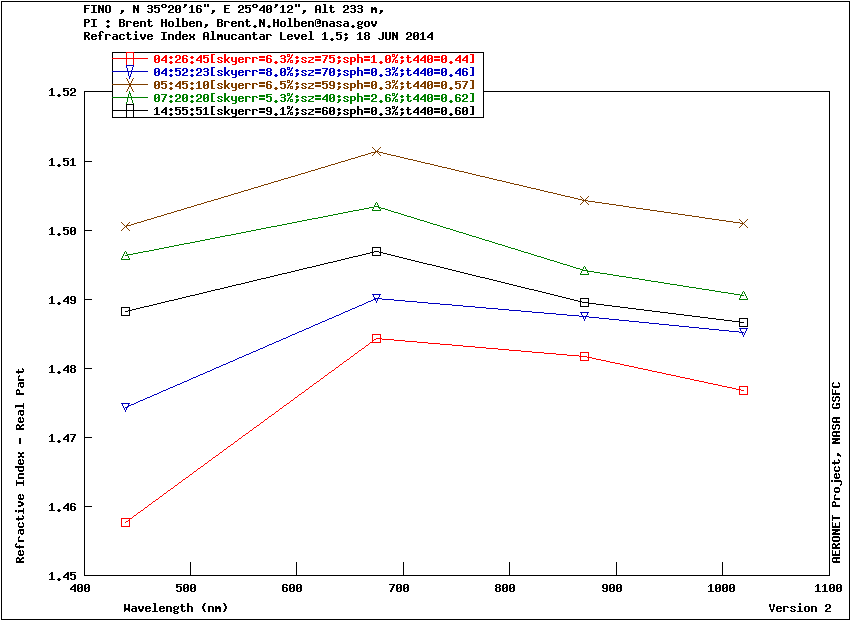Click the black square legend marker
The height and width of the screenshot is (620, 850).
pyautogui.click(x=130, y=110)
